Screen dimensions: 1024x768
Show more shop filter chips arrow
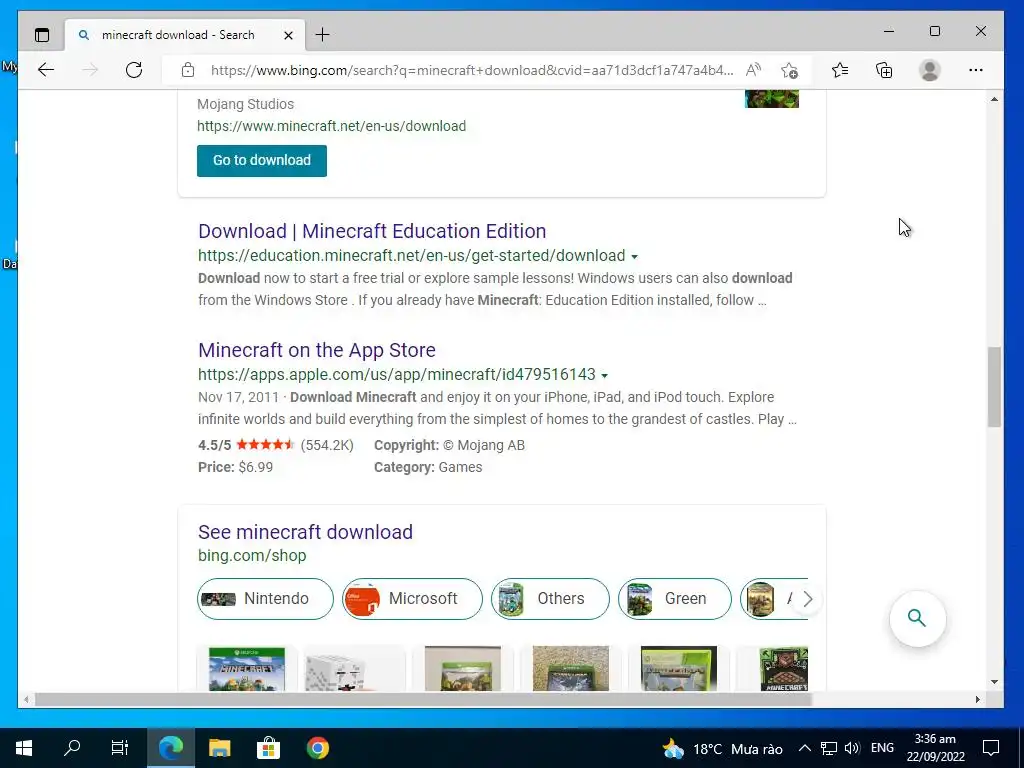(x=807, y=600)
